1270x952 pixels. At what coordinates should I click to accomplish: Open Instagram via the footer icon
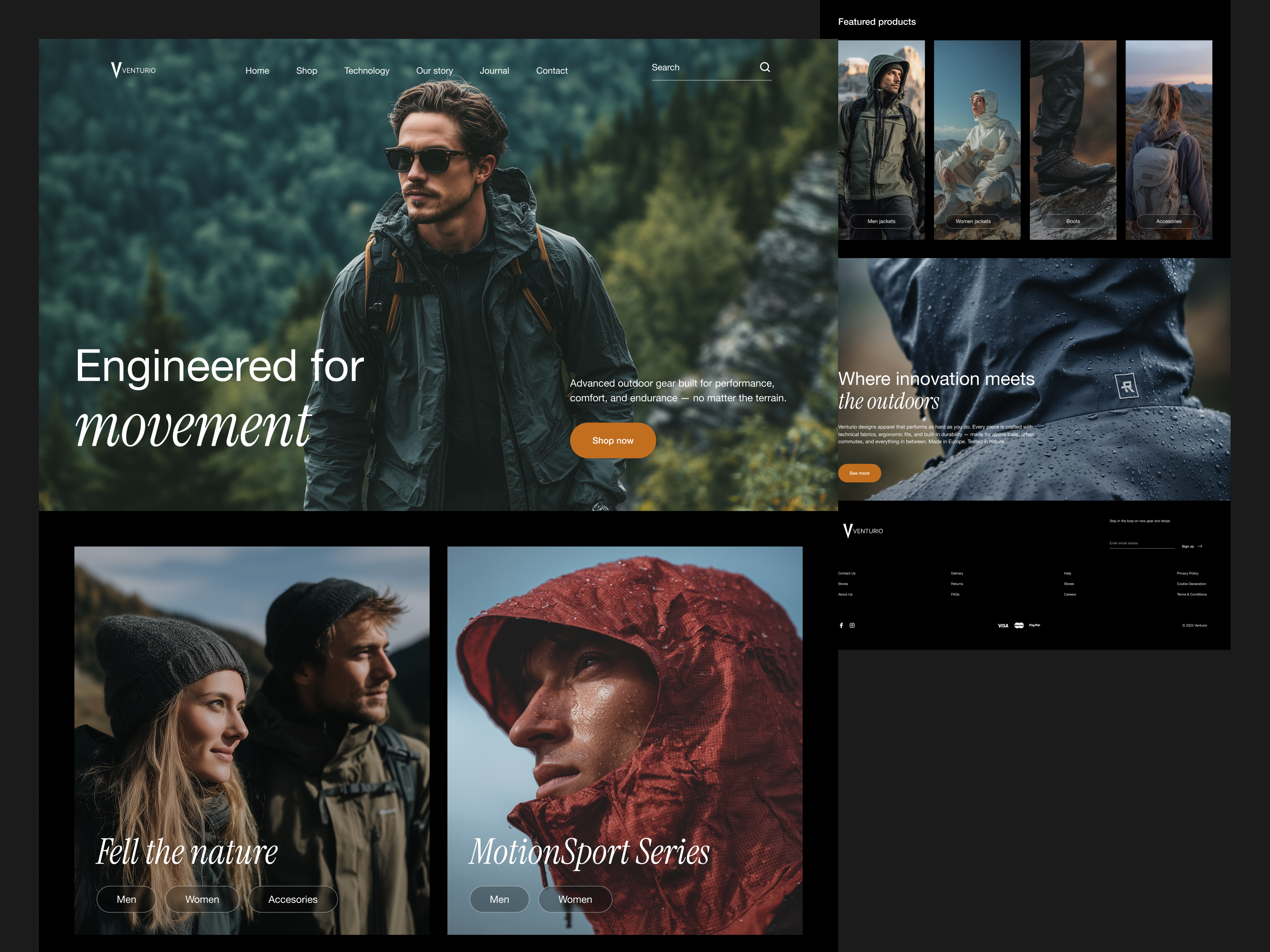tap(852, 626)
